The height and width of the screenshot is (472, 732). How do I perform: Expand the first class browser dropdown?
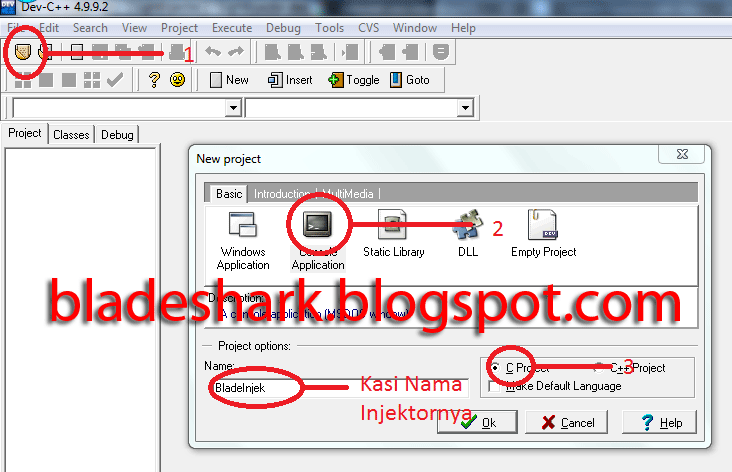[233, 108]
